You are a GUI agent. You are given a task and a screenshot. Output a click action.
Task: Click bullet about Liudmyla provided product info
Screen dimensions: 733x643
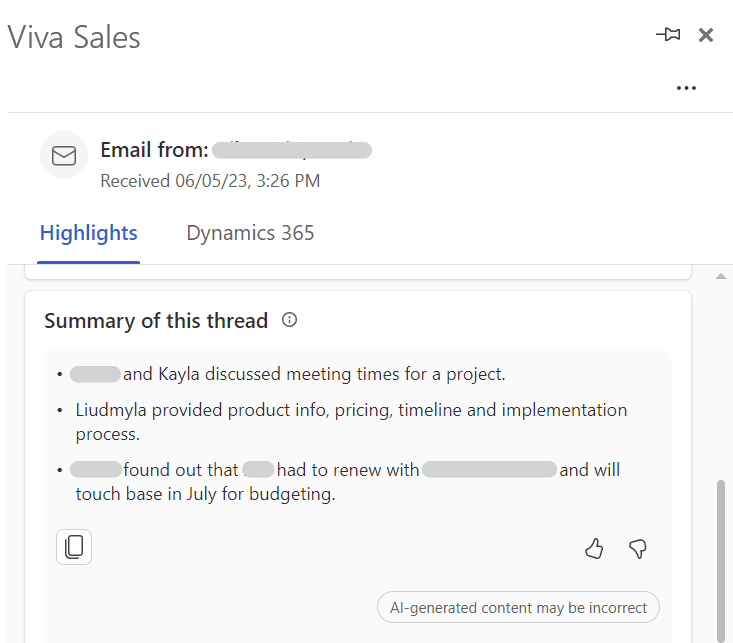(351, 422)
